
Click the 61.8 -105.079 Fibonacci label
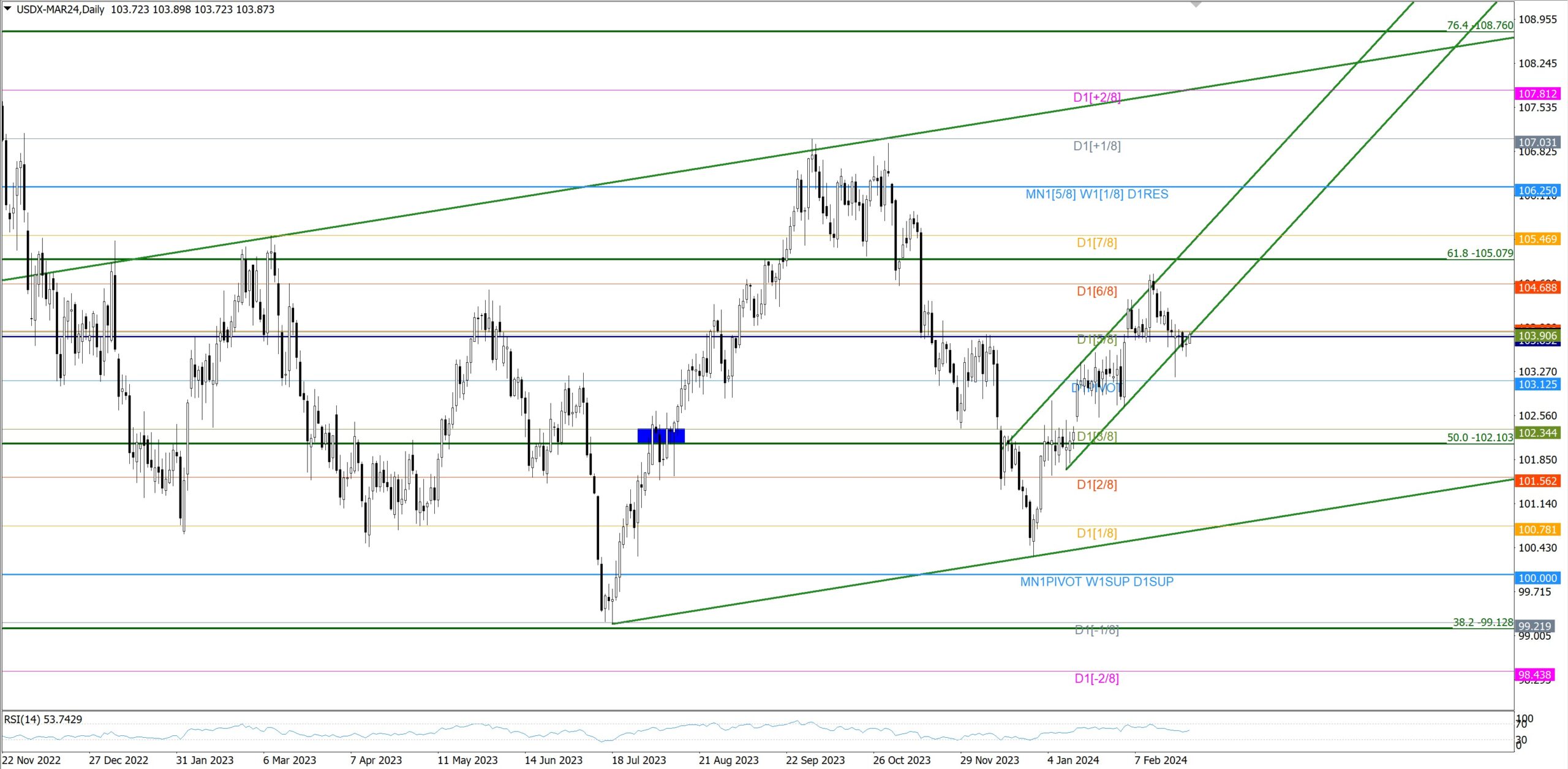pyautogui.click(x=1479, y=253)
